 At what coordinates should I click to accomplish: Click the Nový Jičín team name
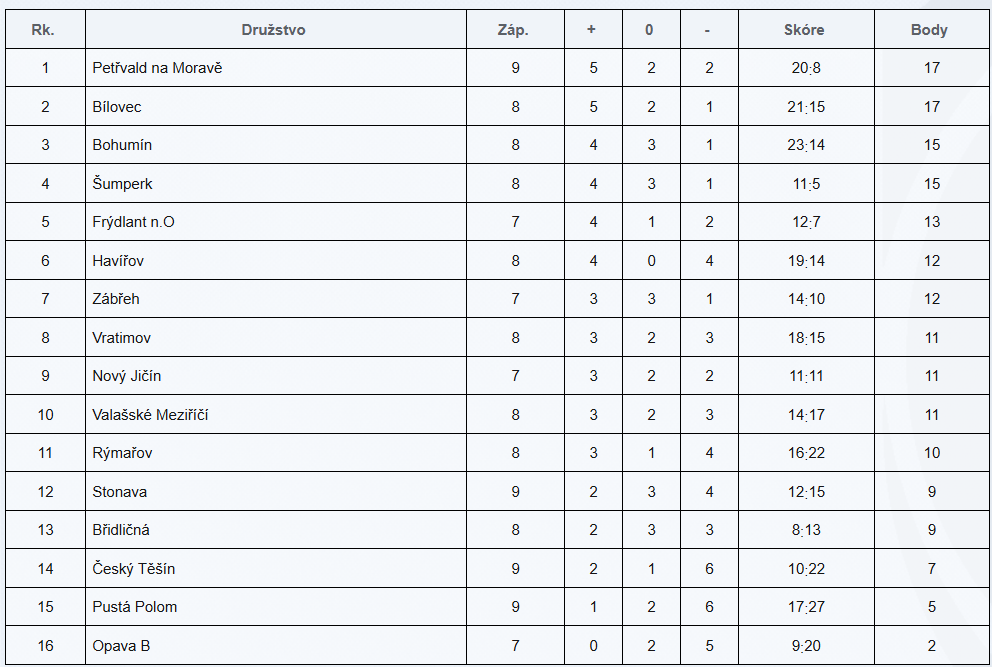[127, 376]
